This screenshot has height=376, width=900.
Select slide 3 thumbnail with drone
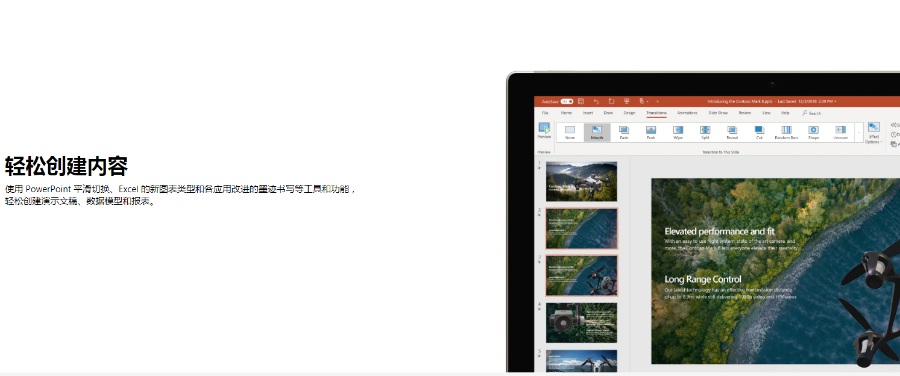(581, 276)
